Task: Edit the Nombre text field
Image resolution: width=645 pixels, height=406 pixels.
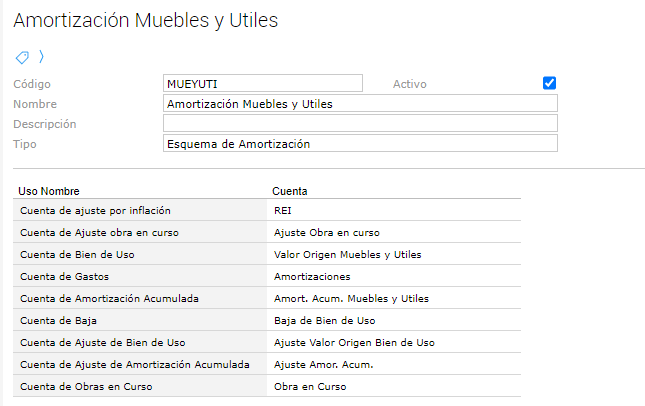Action: click(x=359, y=104)
